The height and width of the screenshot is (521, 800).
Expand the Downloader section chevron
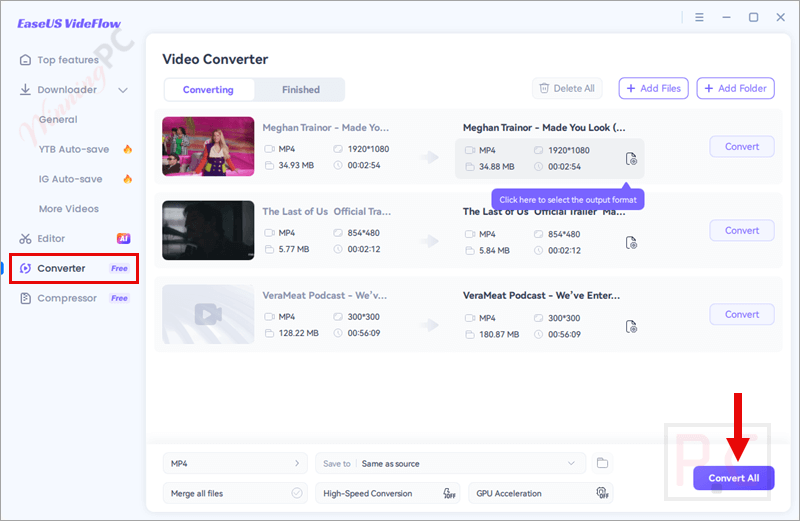pos(123,90)
